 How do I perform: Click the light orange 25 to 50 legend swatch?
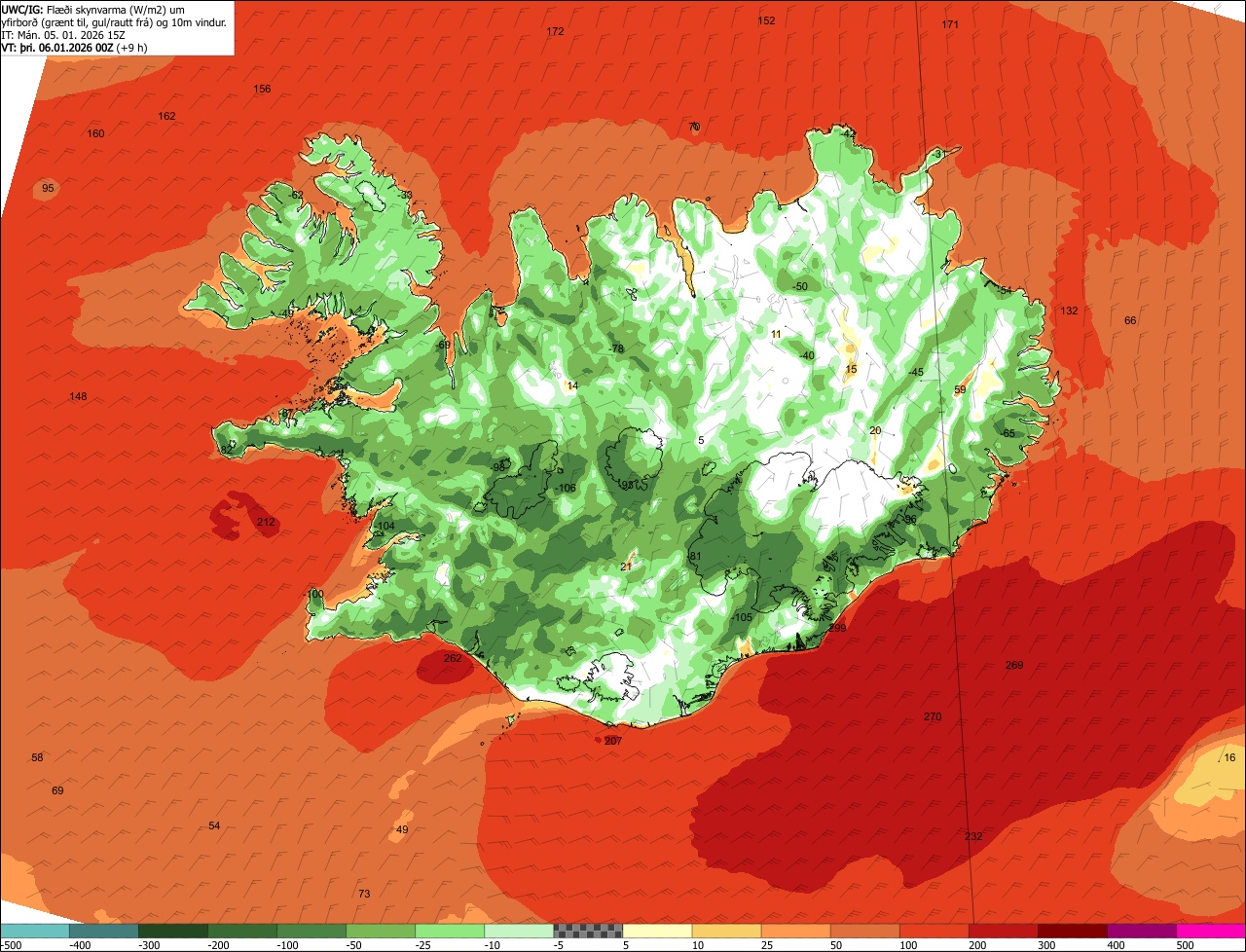click(795, 931)
